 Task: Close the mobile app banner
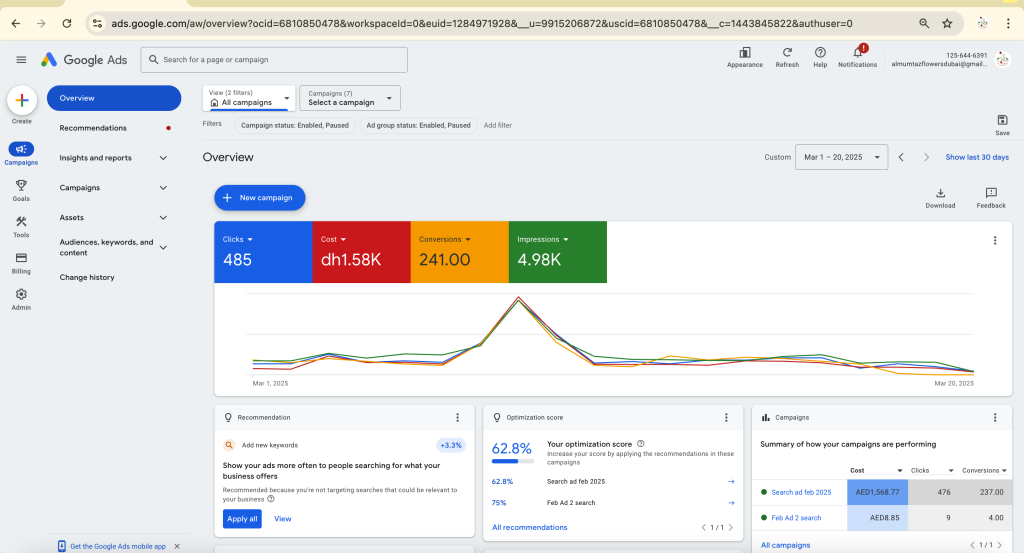point(177,546)
